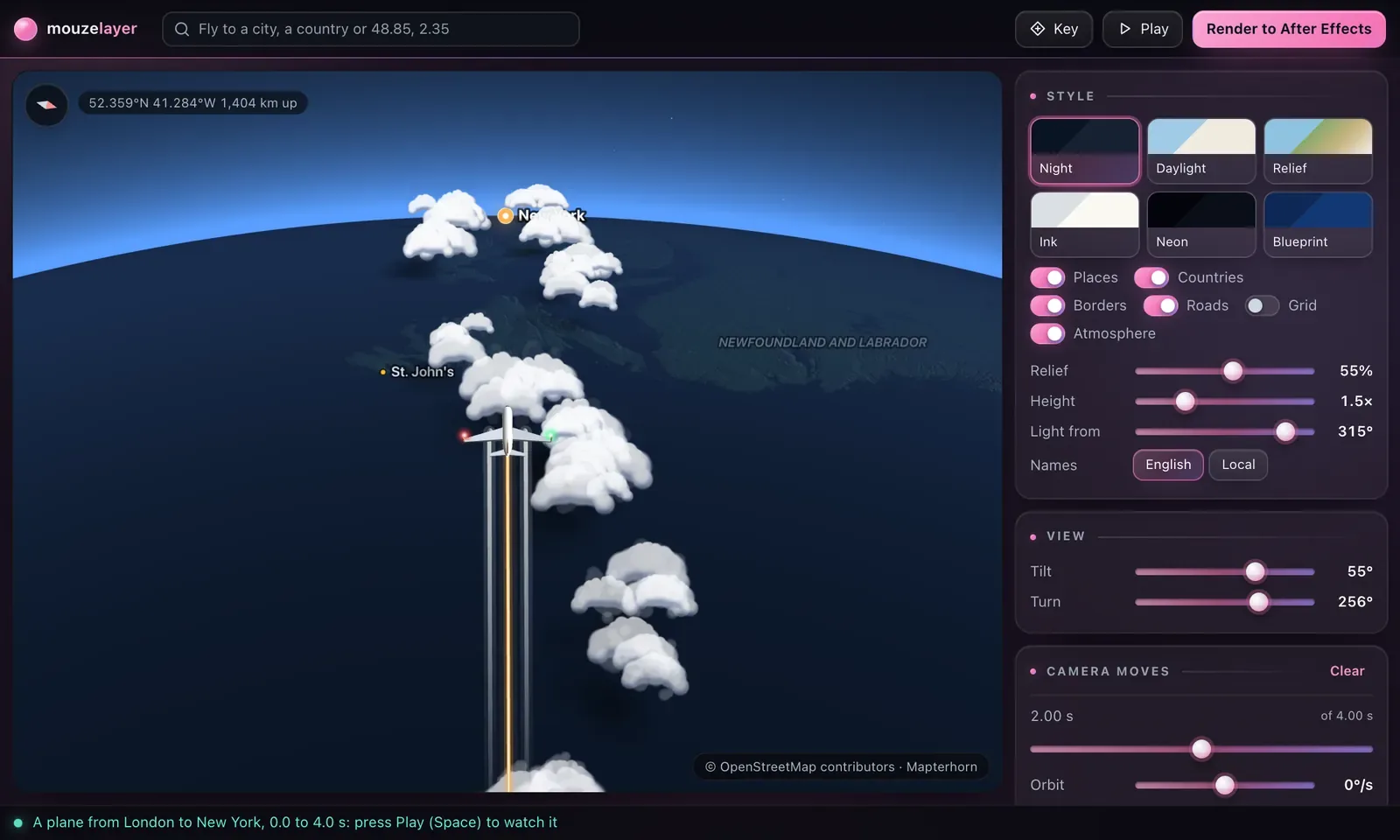Start playback with the Play button

(1142, 29)
